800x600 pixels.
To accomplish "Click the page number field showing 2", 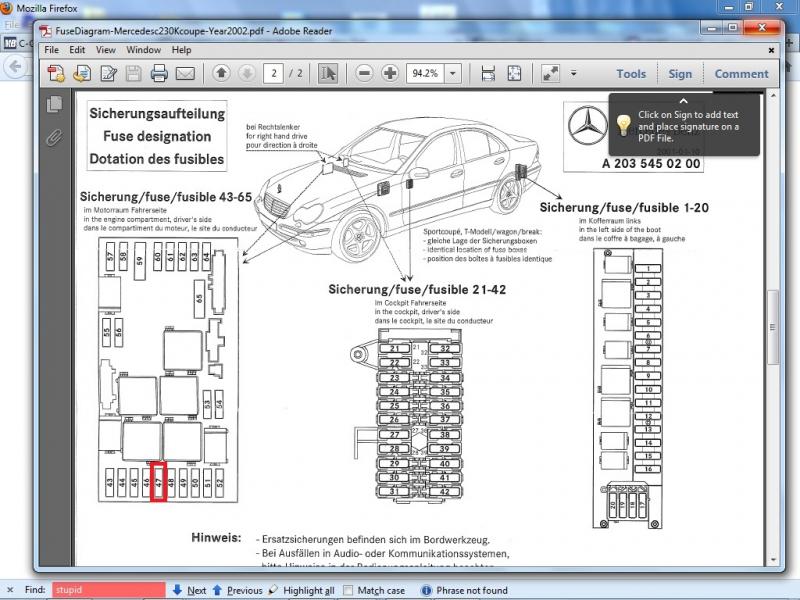I will pyautogui.click(x=274, y=73).
